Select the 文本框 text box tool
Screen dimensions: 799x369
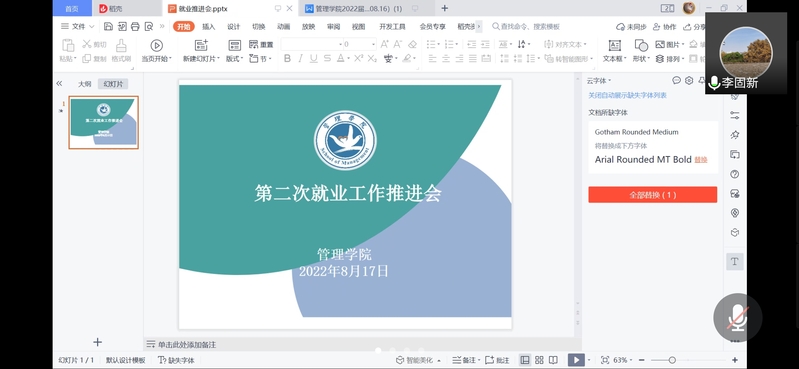tap(615, 45)
